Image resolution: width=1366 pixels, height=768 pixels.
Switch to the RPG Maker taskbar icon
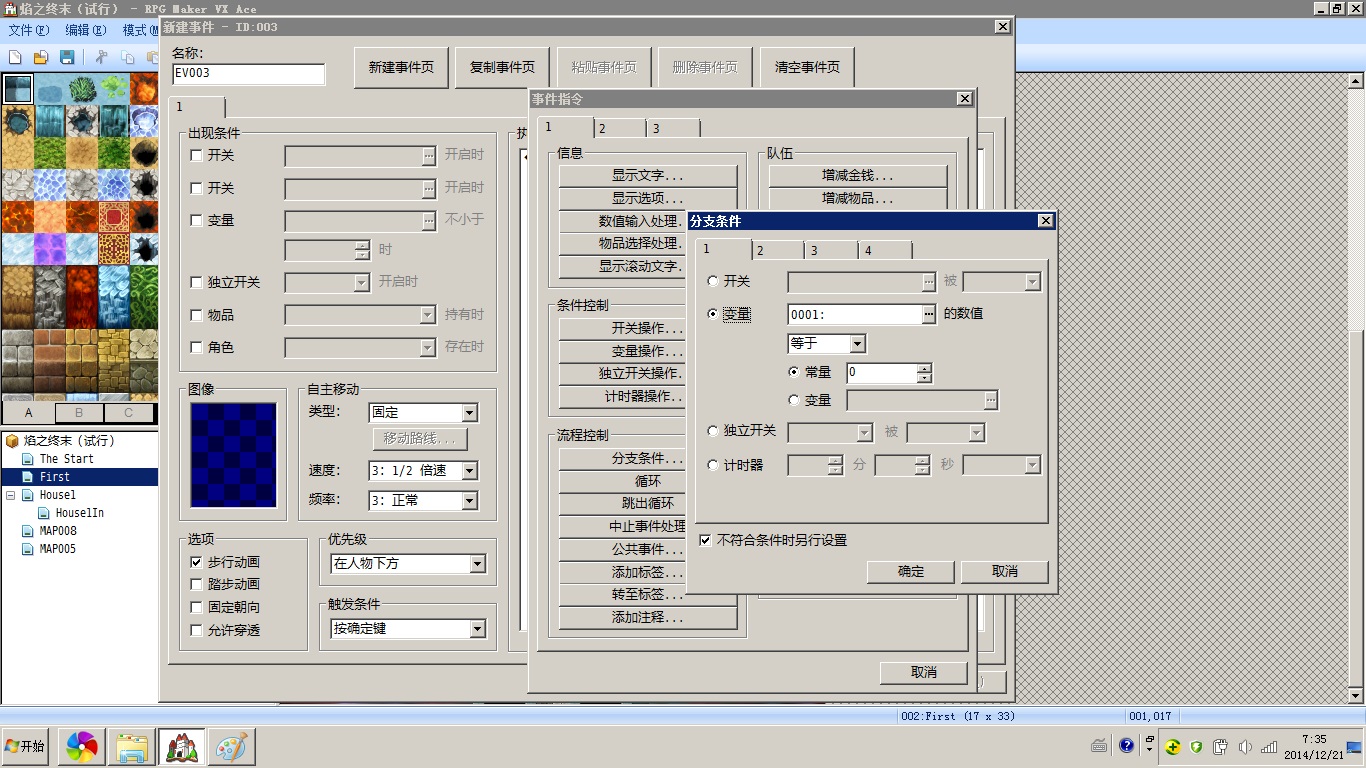[x=182, y=746]
